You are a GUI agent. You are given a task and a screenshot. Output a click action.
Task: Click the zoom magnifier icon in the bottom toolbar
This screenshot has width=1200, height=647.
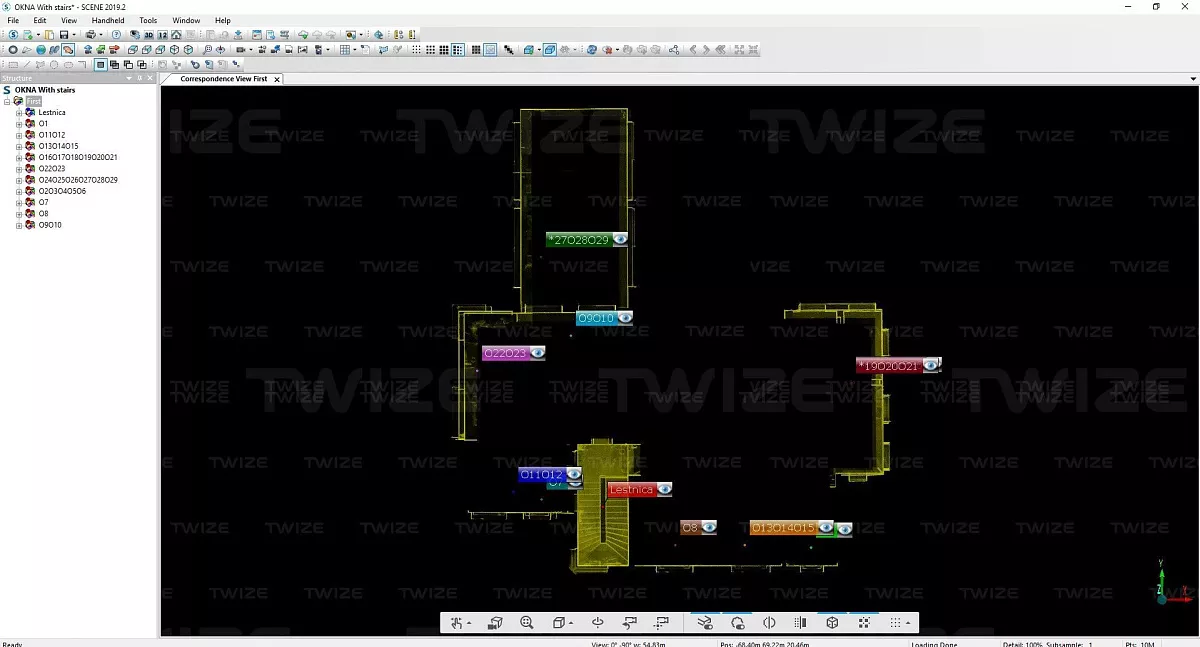[x=526, y=623]
